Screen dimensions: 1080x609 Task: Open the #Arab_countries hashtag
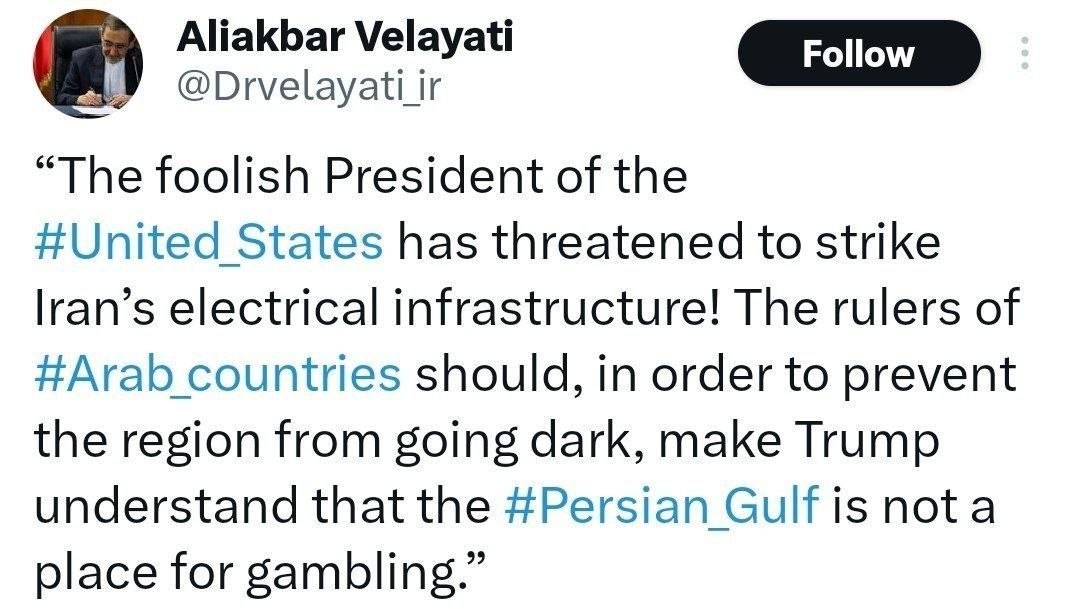[x=218, y=375]
